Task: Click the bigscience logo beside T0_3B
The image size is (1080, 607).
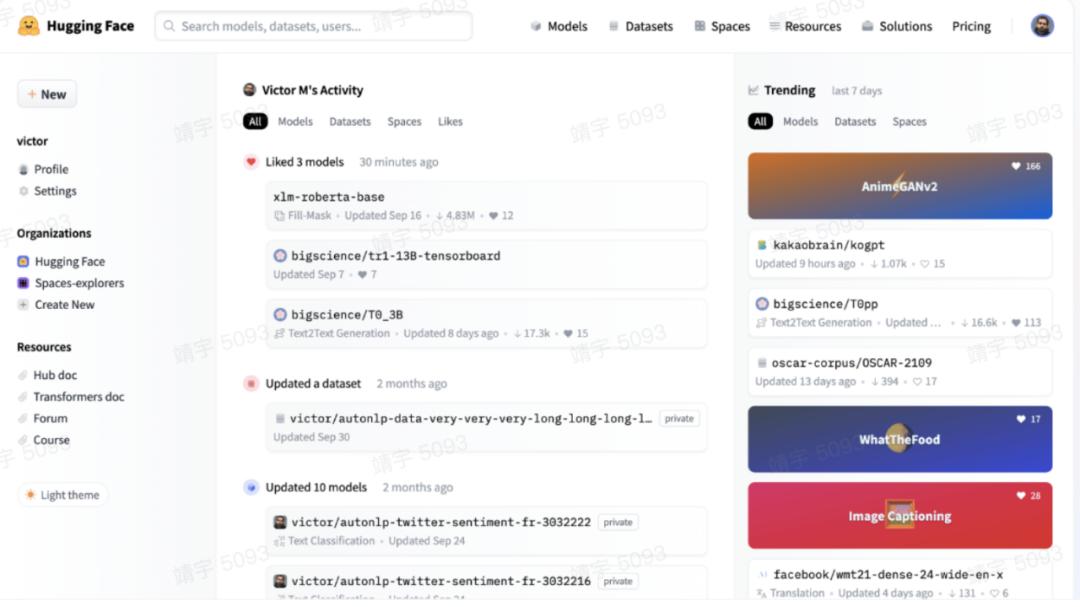Action: [280, 315]
